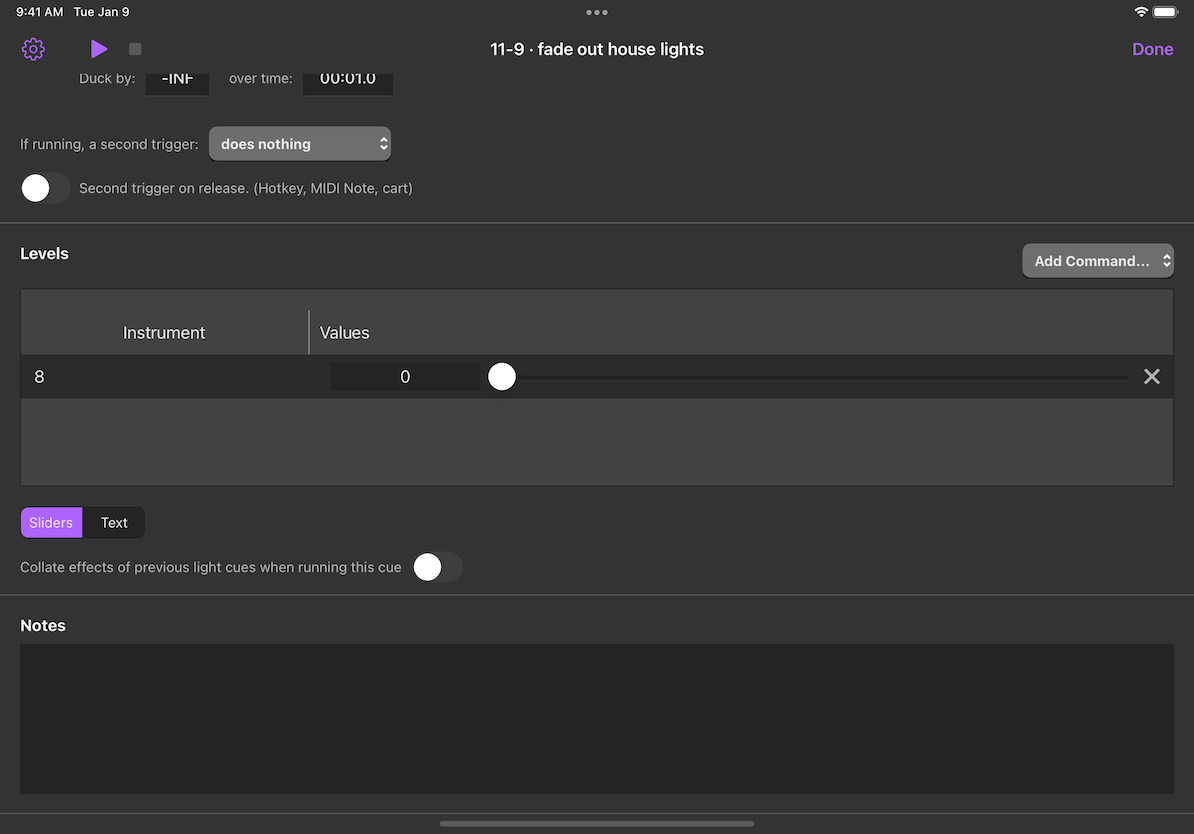Select the Instrument column header
Image resolution: width=1194 pixels, height=834 pixels.
[x=164, y=332]
